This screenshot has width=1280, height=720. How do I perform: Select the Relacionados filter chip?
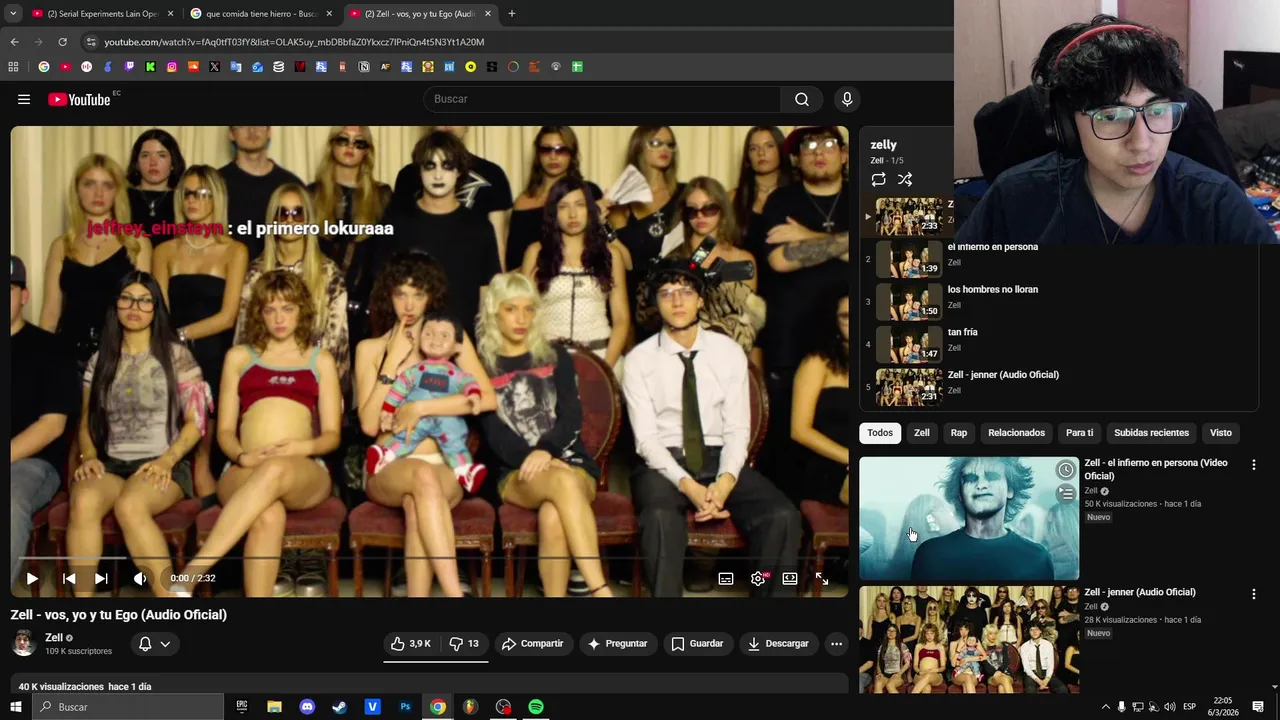(x=1016, y=433)
